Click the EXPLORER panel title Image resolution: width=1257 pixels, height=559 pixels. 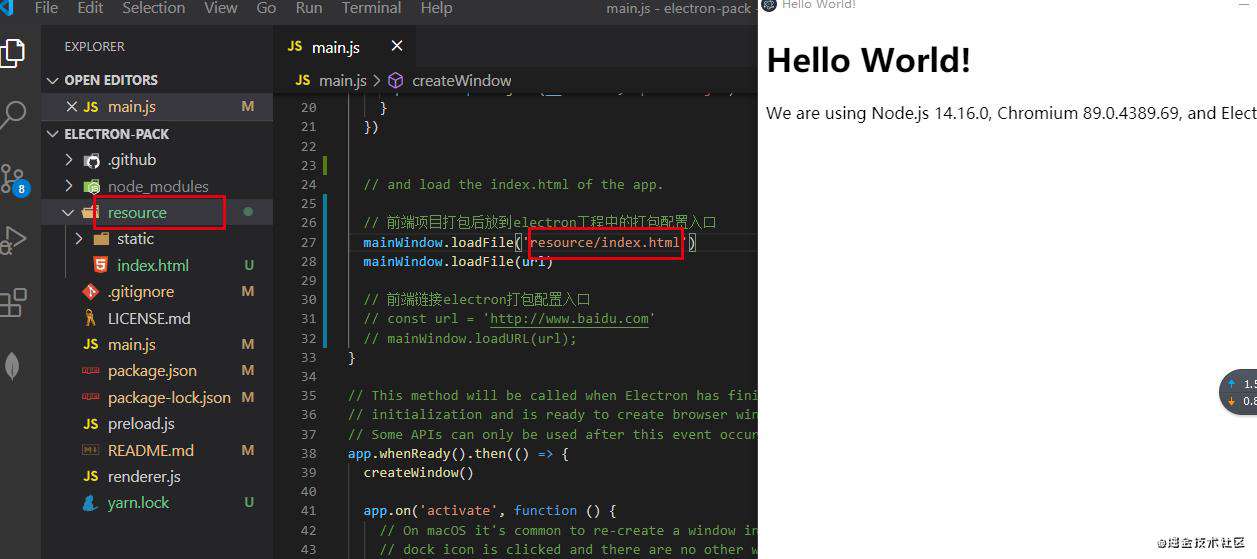point(95,46)
